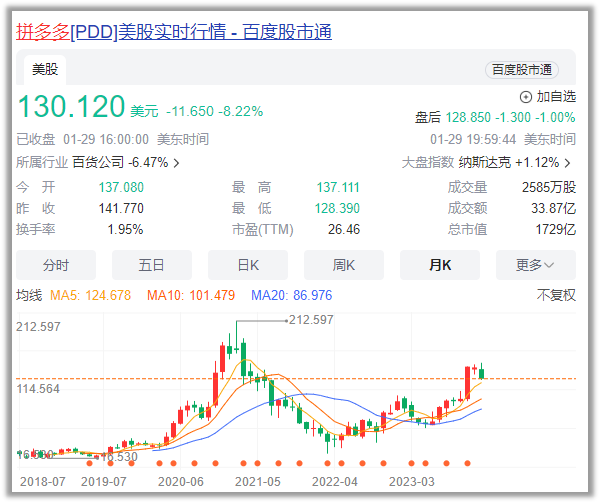
Task: Click the 总市值 value 1729亿
Action: tap(556, 229)
